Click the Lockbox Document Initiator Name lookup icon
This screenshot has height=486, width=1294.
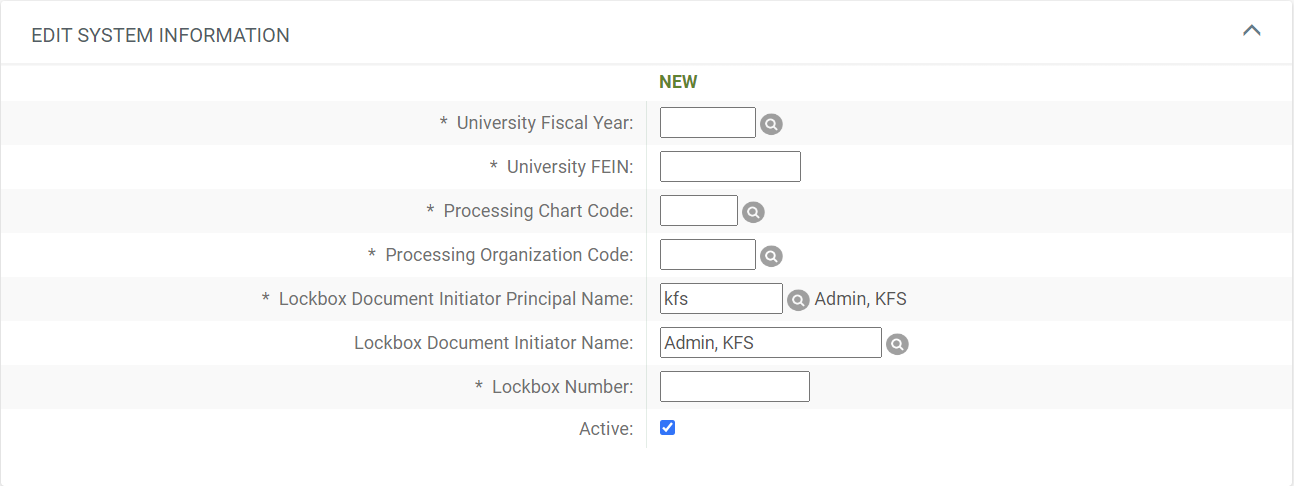point(897,344)
